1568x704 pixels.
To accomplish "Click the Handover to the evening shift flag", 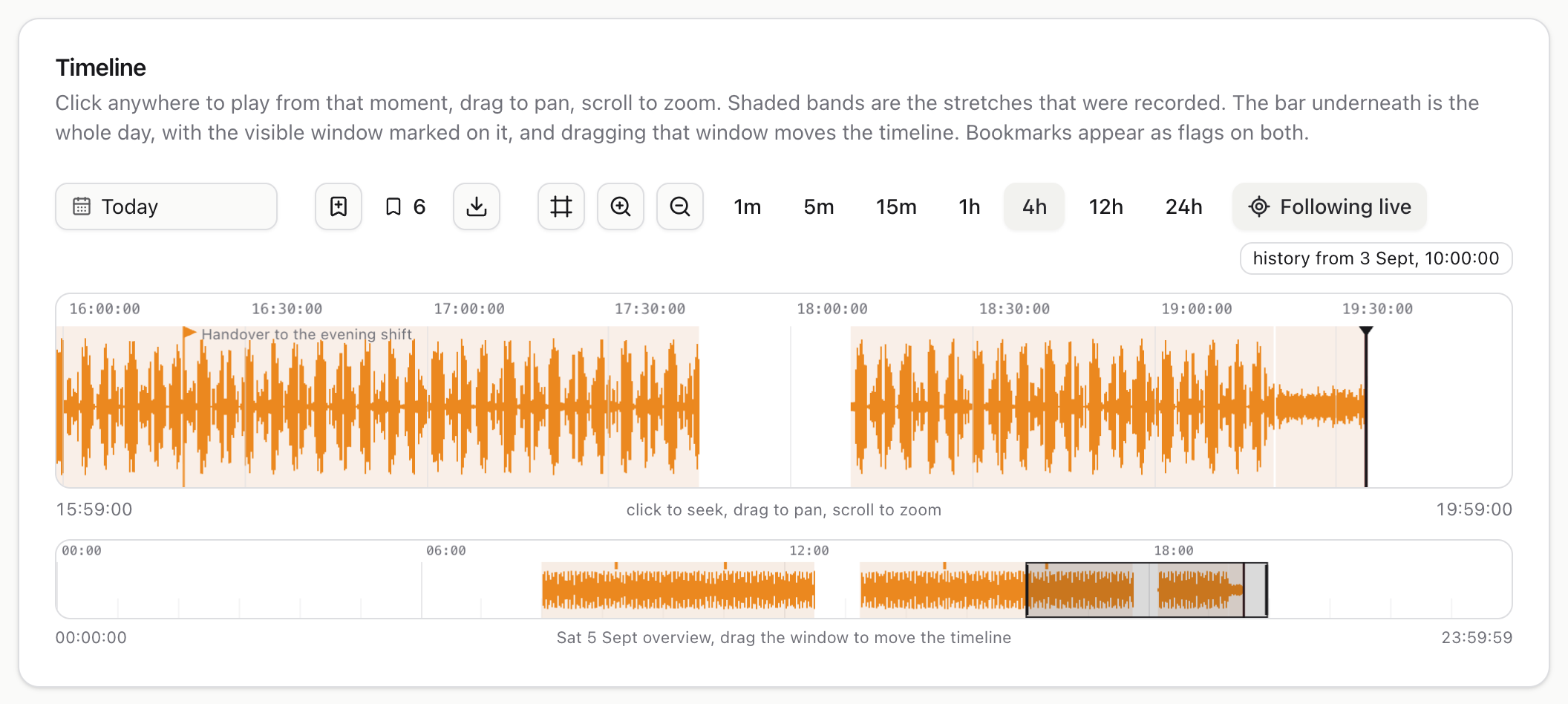I will tap(189, 333).
